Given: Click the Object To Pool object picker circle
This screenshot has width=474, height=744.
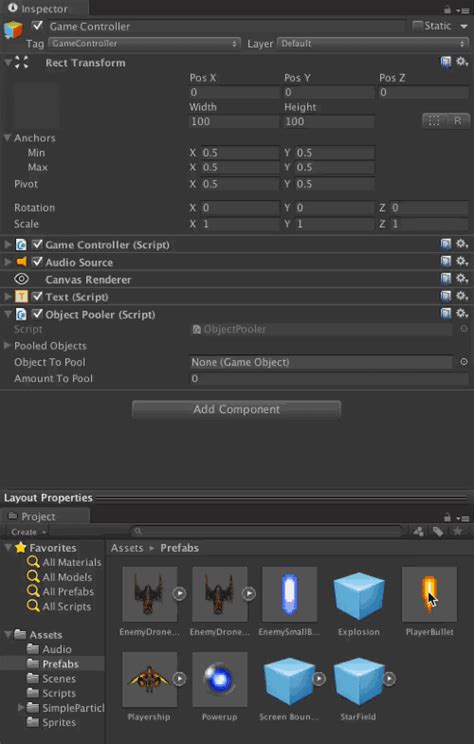Looking at the screenshot, I should [x=464, y=362].
